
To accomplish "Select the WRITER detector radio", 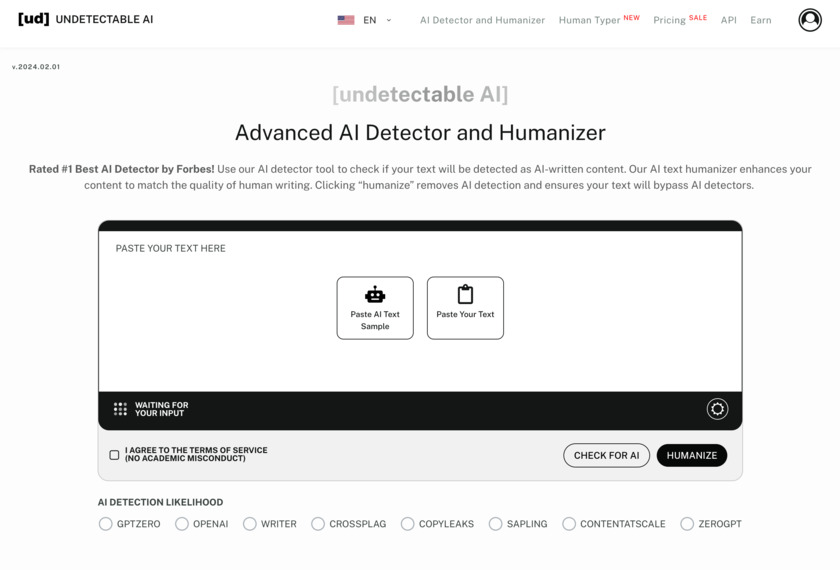I will tap(250, 523).
